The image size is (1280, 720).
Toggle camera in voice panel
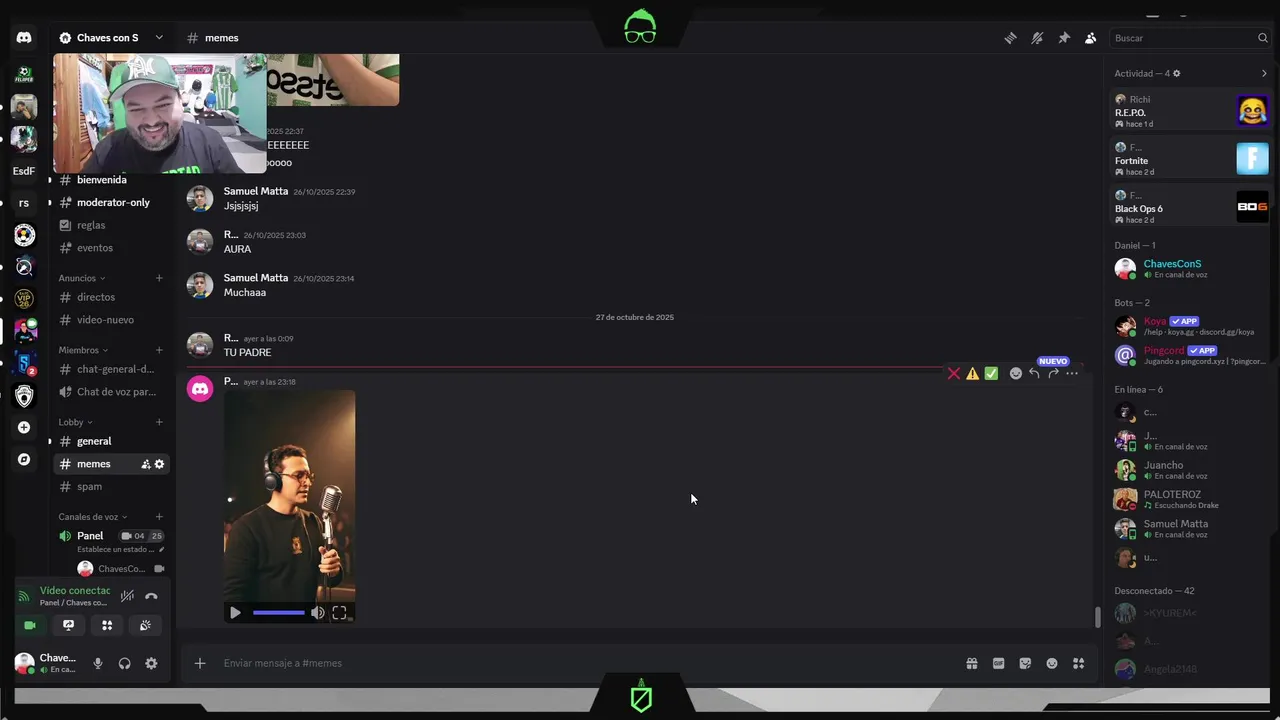[x=30, y=625]
